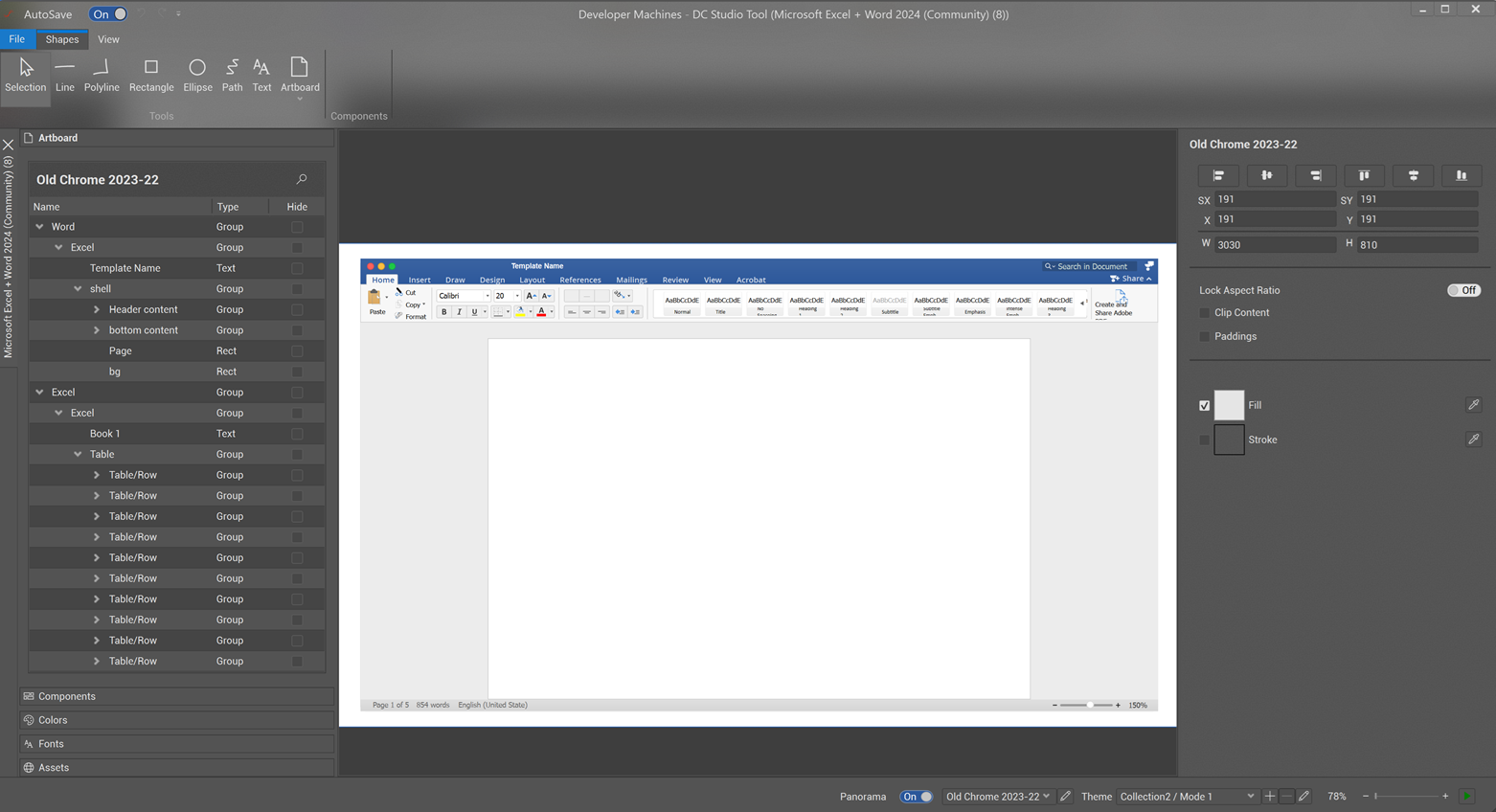The height and width of the screenshot is (812, 1496).
Task: Expand the Header content group
Action: click(97, 309)
